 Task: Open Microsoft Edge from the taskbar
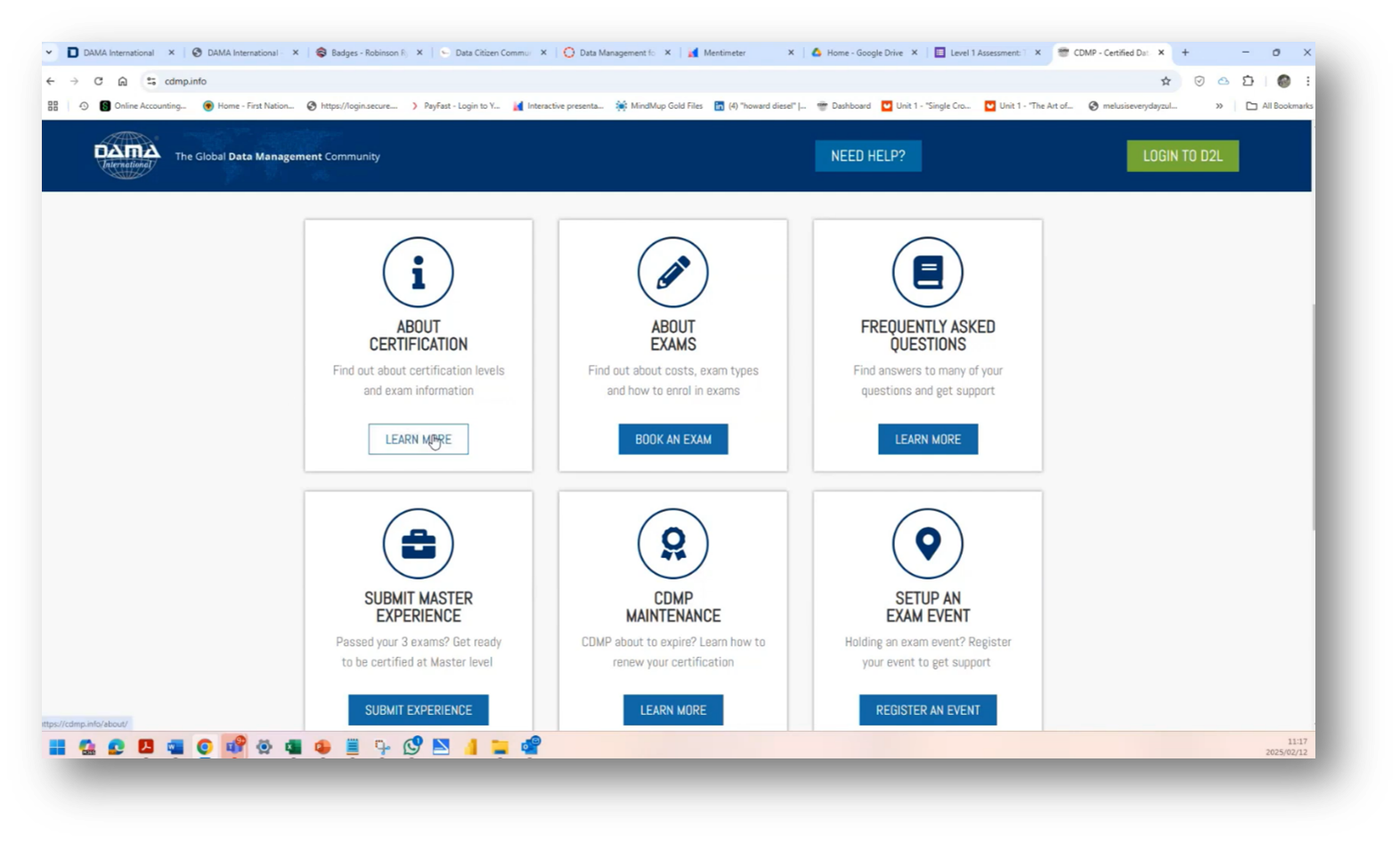116,747
